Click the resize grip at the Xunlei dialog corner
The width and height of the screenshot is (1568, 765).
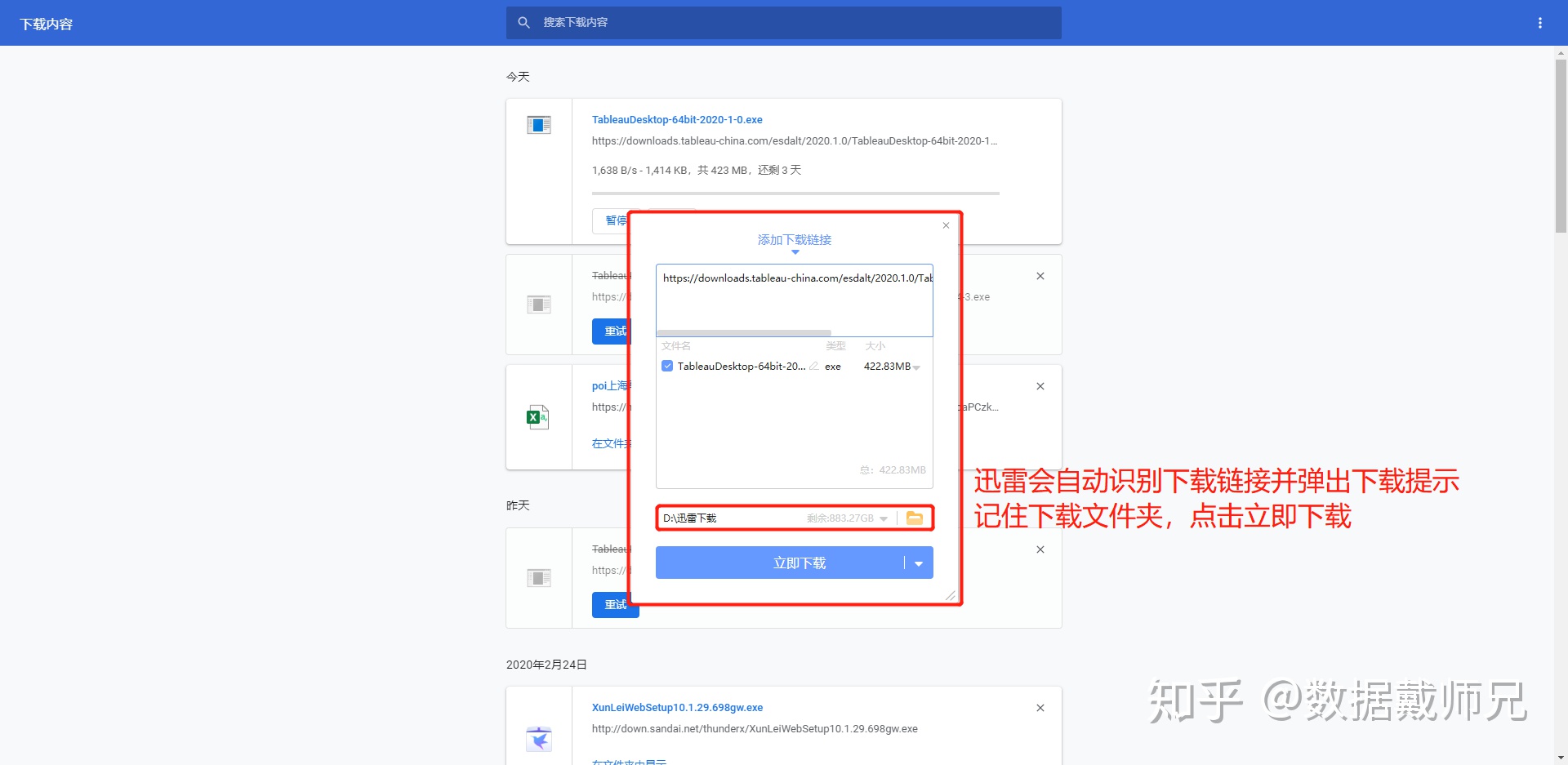[x=951, y=596]
